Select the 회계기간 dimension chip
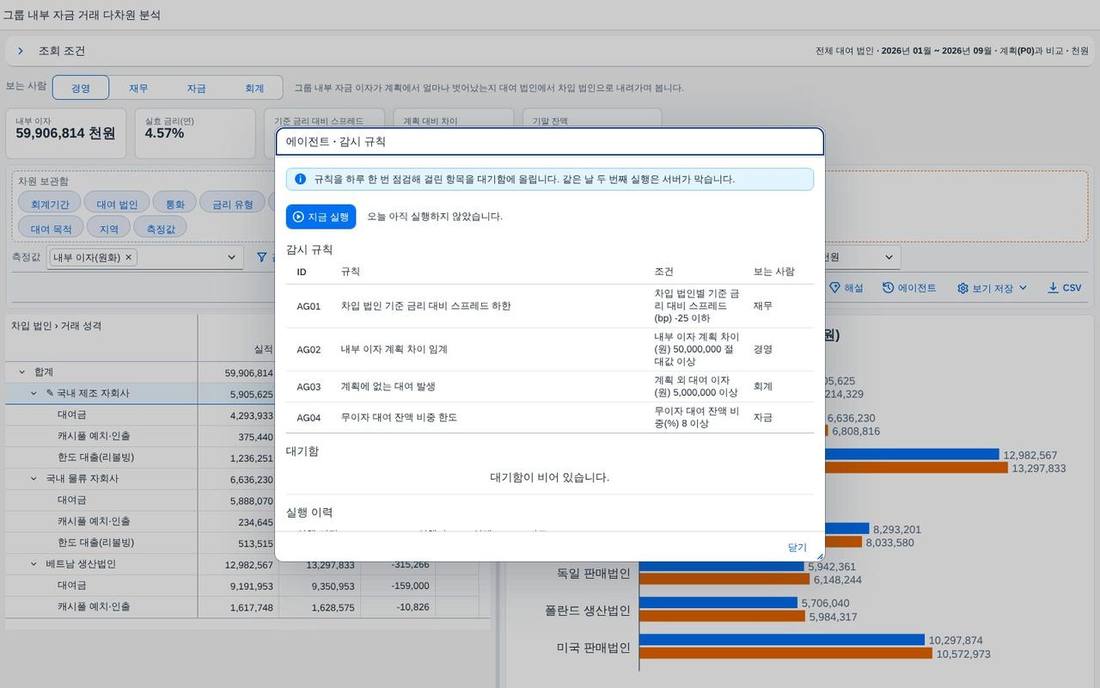This screenshot has width=1100, height=688. coord(50,204)
